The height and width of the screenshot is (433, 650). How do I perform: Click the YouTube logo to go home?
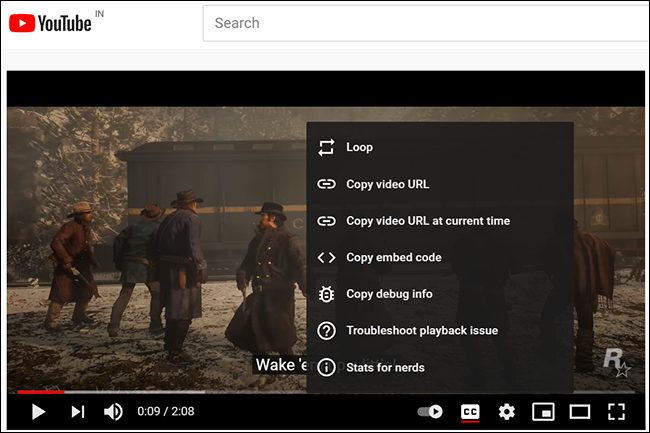pyautogui.click(x=50, y=23)
